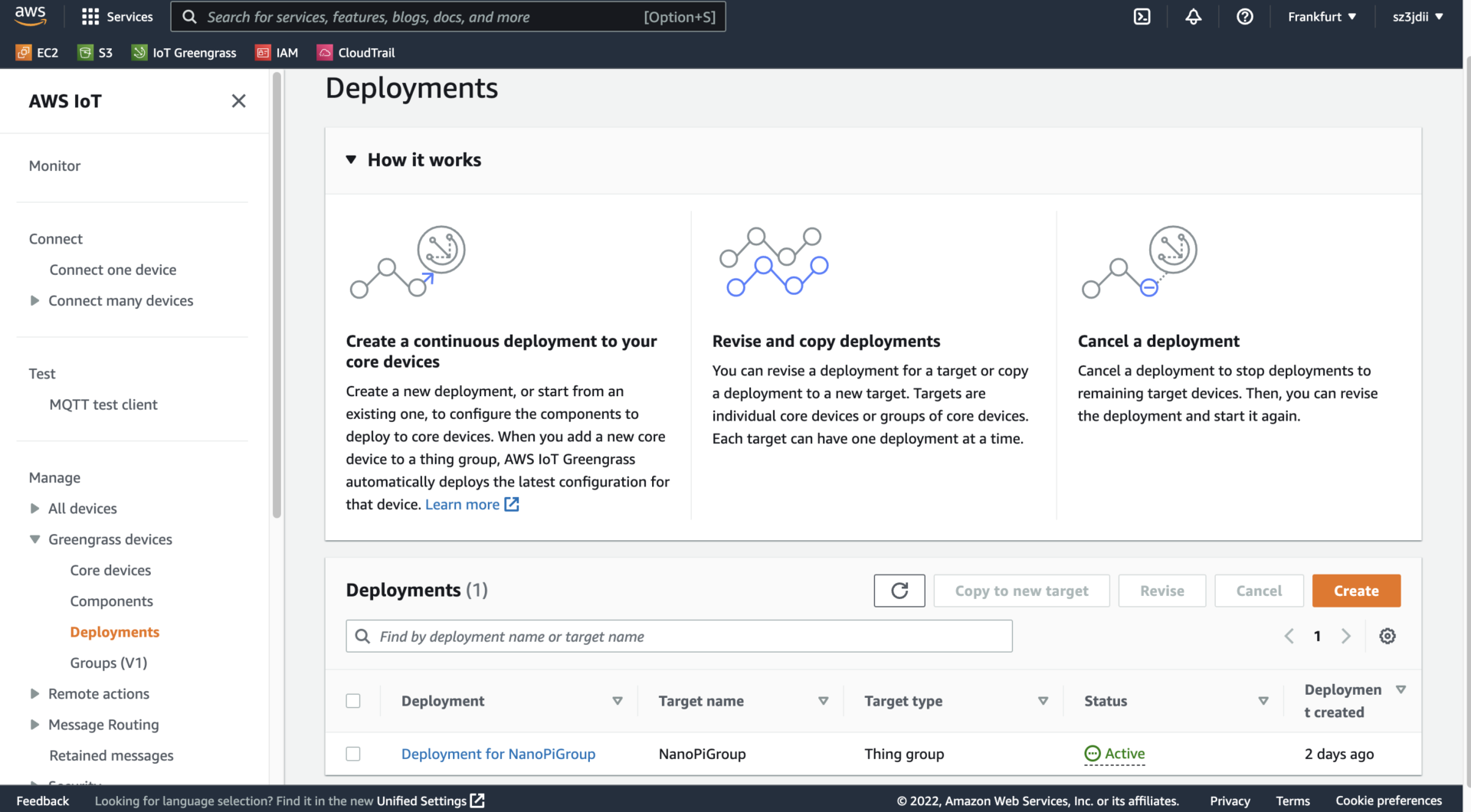Open the Services grid menu icon
The image size is (1471, 812).
click(90, 16)
